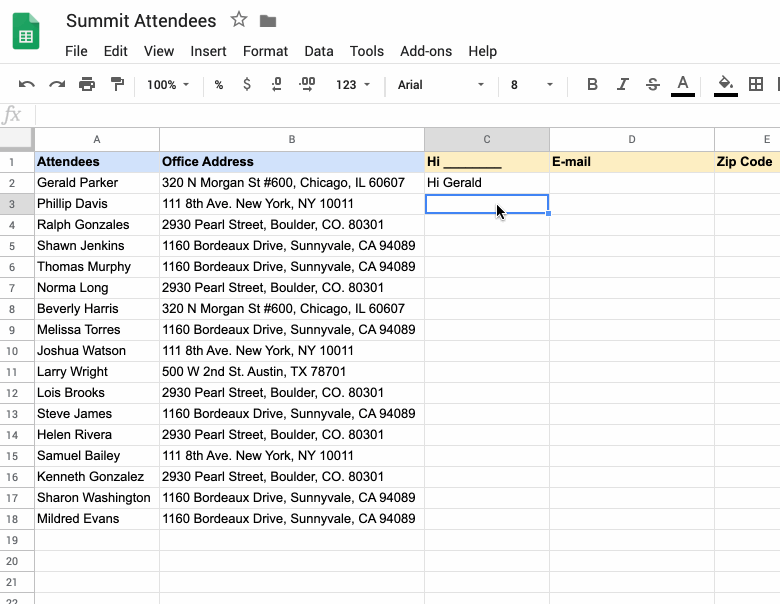The image size is (780, 604).
Task: Click the Undo icon
Action: (x=27, y=85)
